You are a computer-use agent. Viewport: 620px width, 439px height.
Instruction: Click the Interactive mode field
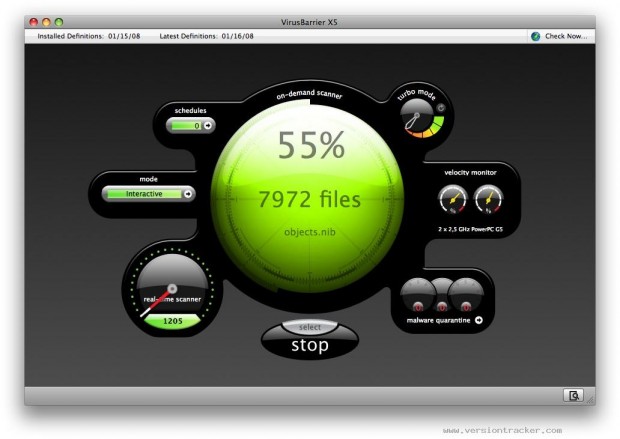144,194
